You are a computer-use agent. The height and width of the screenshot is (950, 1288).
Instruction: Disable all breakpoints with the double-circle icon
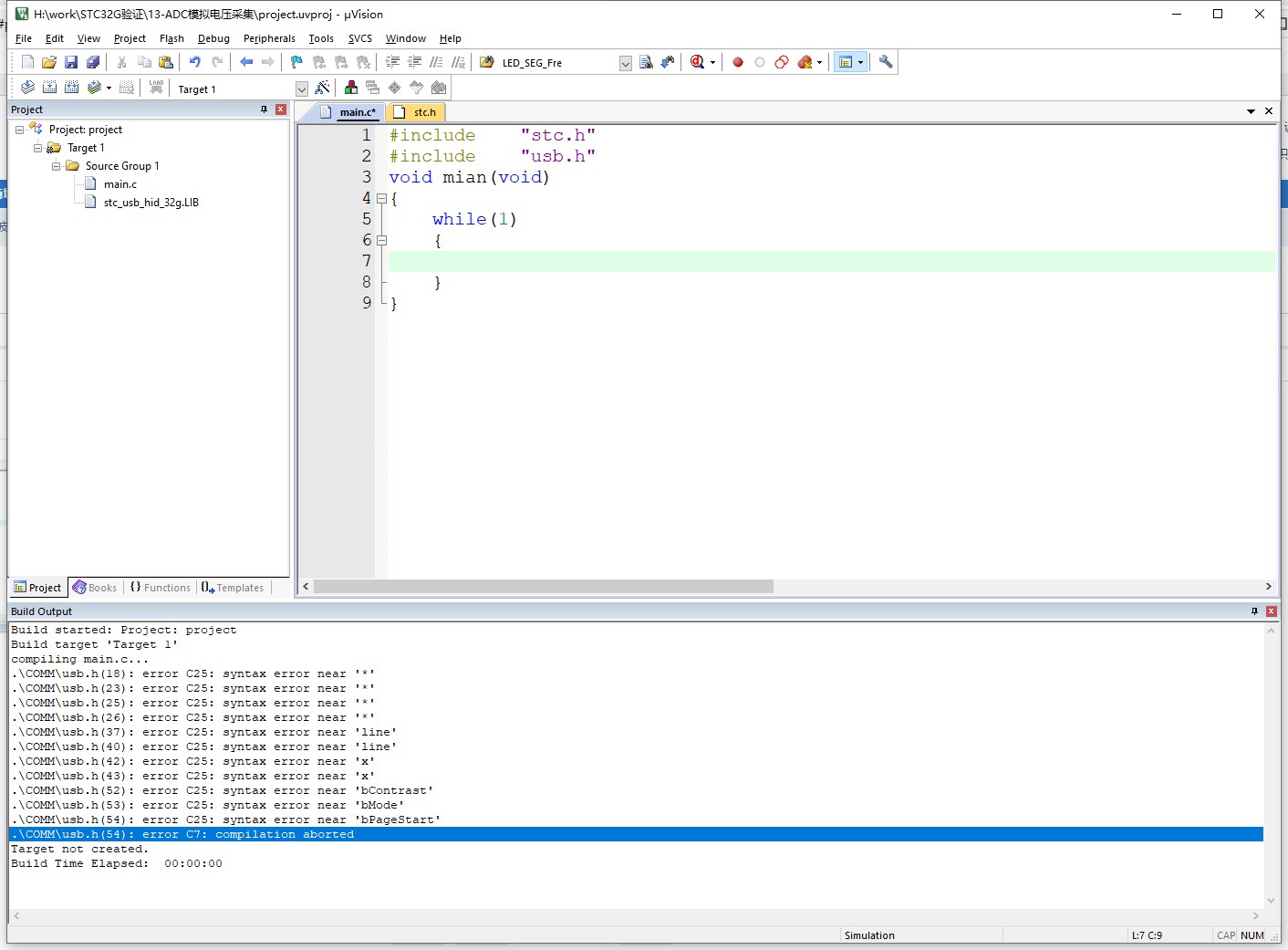point(782,62)
